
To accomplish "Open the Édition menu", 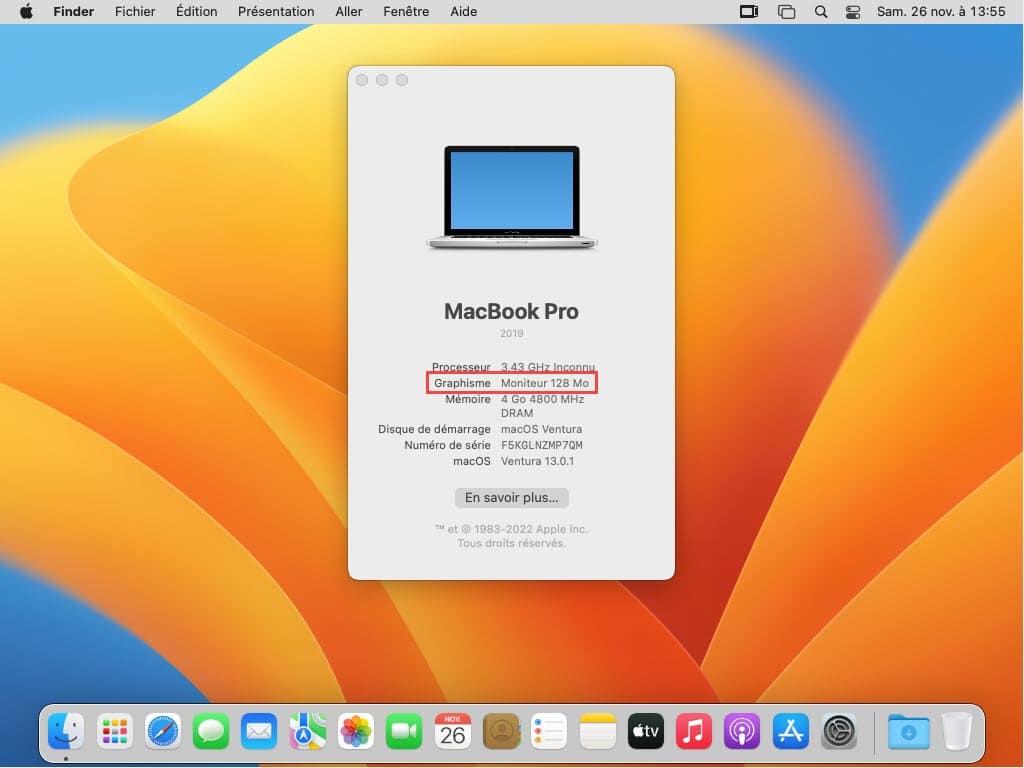I will pos(197,12).
